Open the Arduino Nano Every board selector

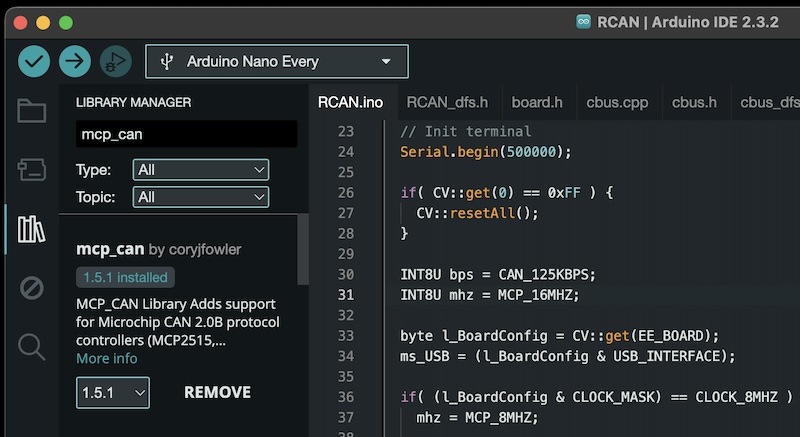pyautogui.click(x=276, y=61)
